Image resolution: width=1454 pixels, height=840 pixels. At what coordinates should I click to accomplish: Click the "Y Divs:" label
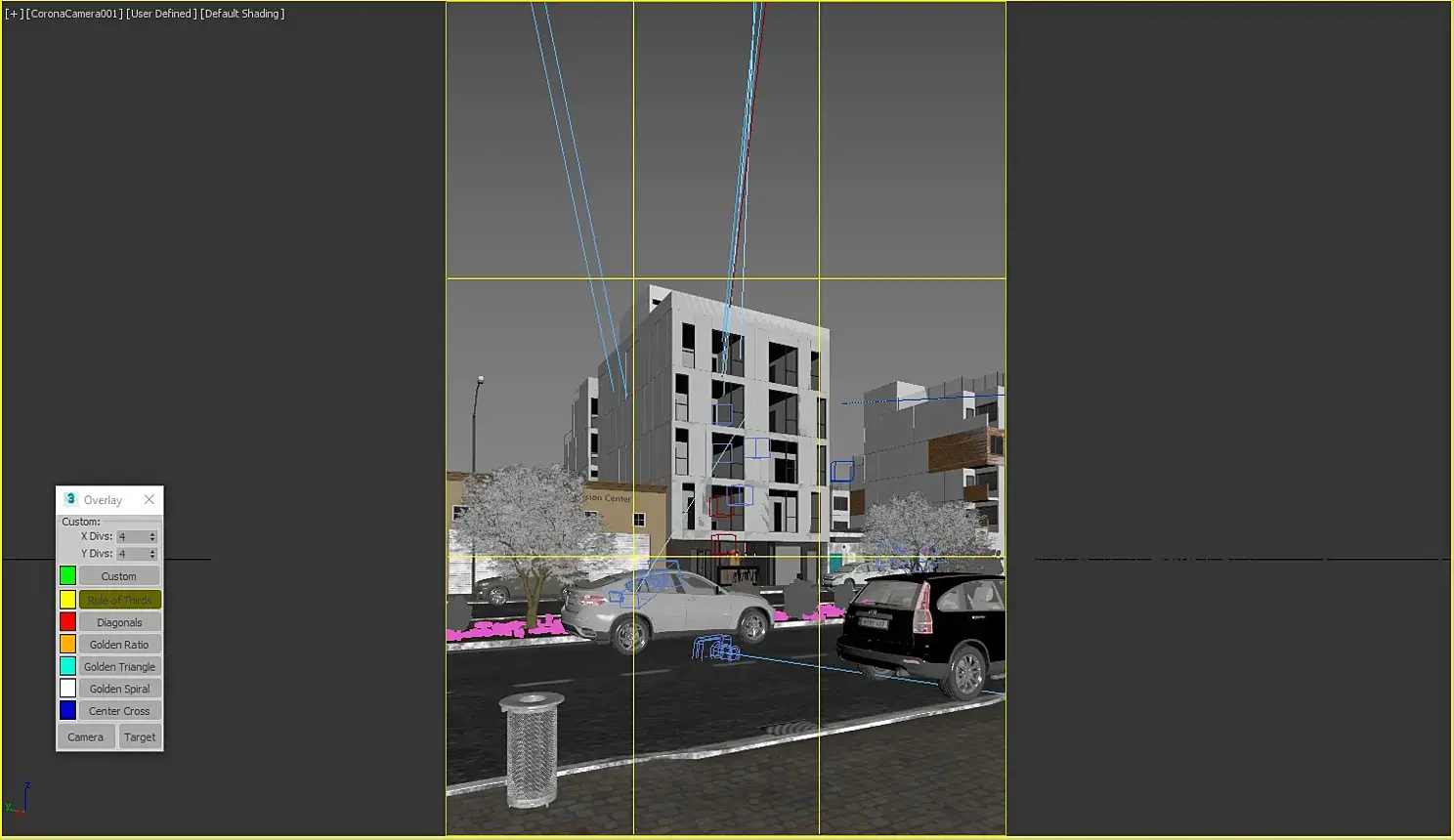pos(97,554)
